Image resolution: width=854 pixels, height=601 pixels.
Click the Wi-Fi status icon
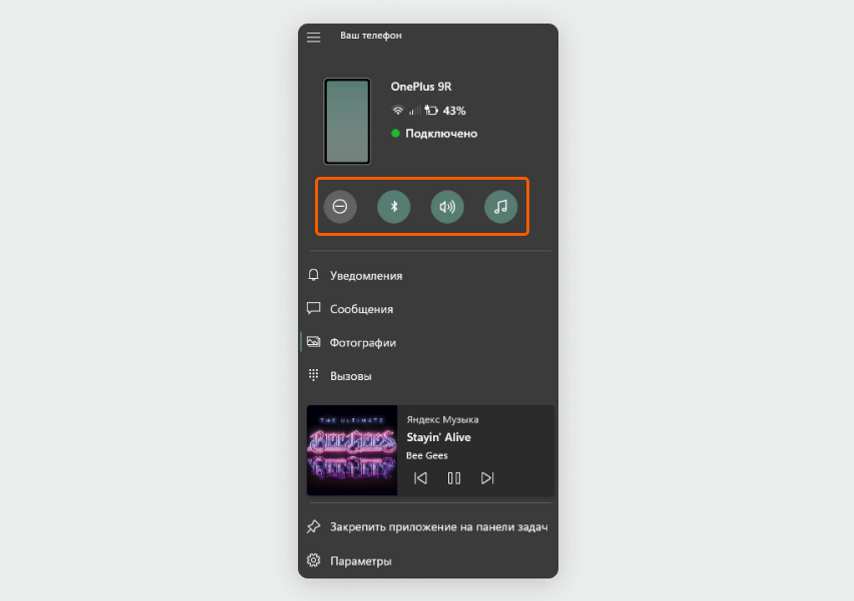(x=398, y=111)
